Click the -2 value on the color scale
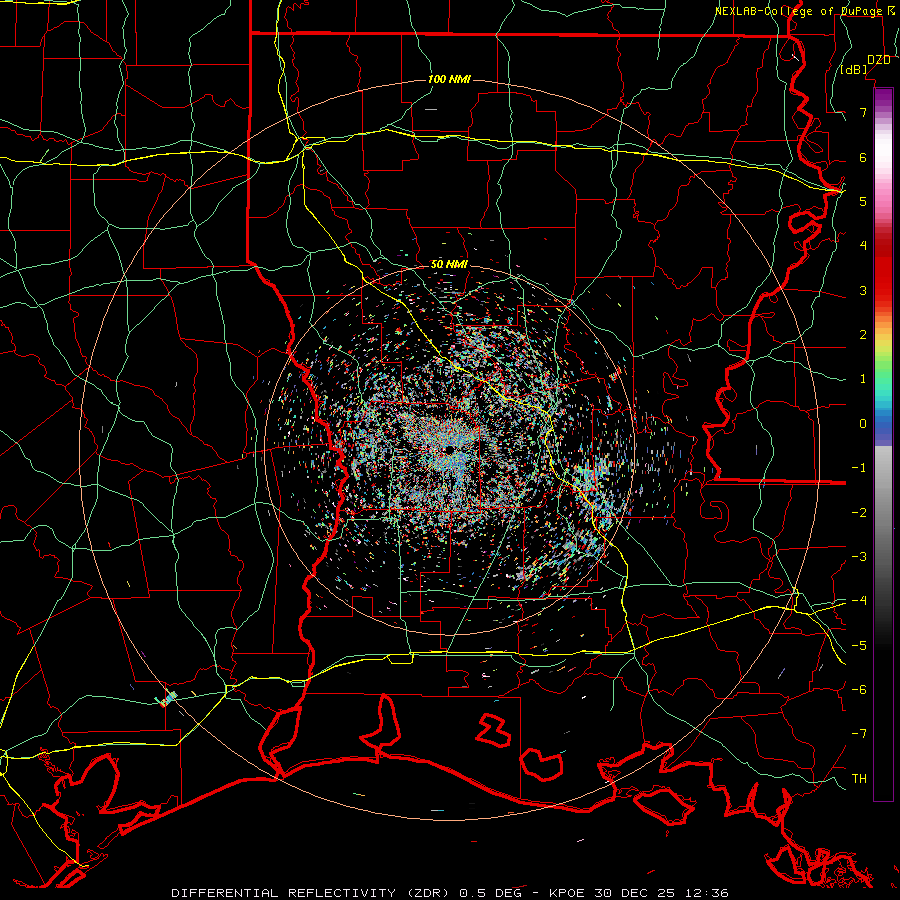 pos(859,512)
